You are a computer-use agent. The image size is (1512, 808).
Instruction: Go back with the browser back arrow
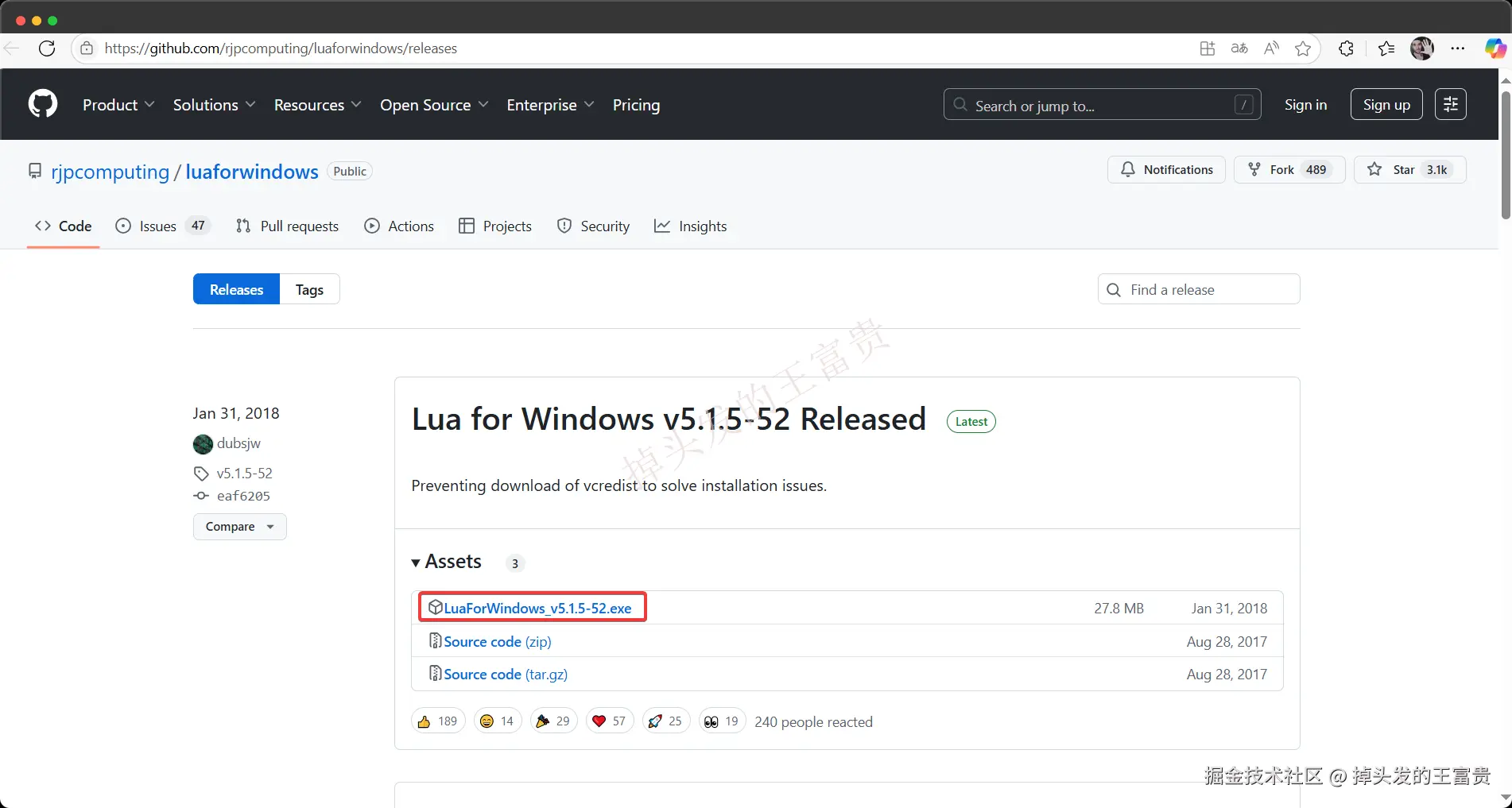point(12,48)
